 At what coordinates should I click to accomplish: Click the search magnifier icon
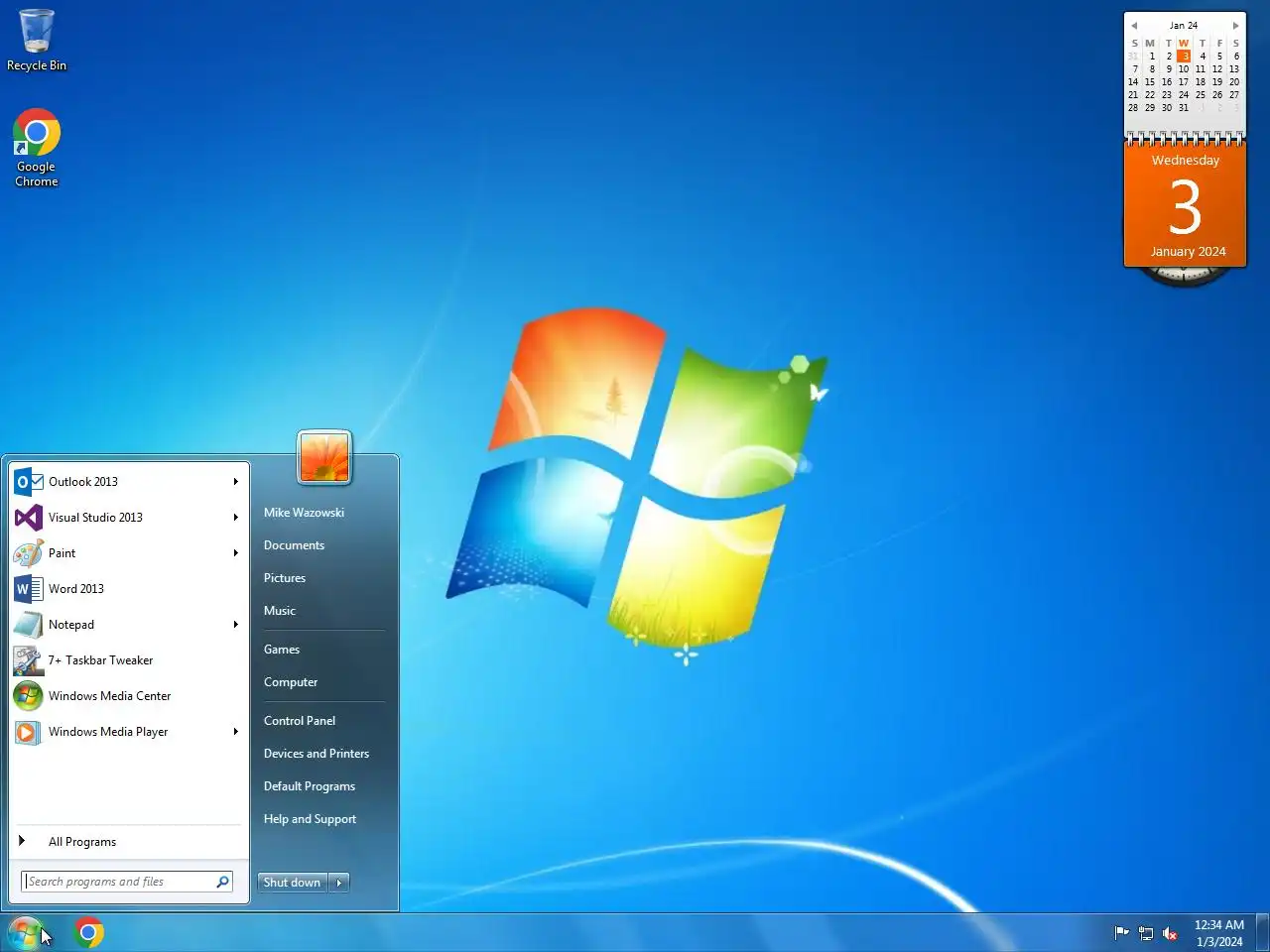(222, 882)
